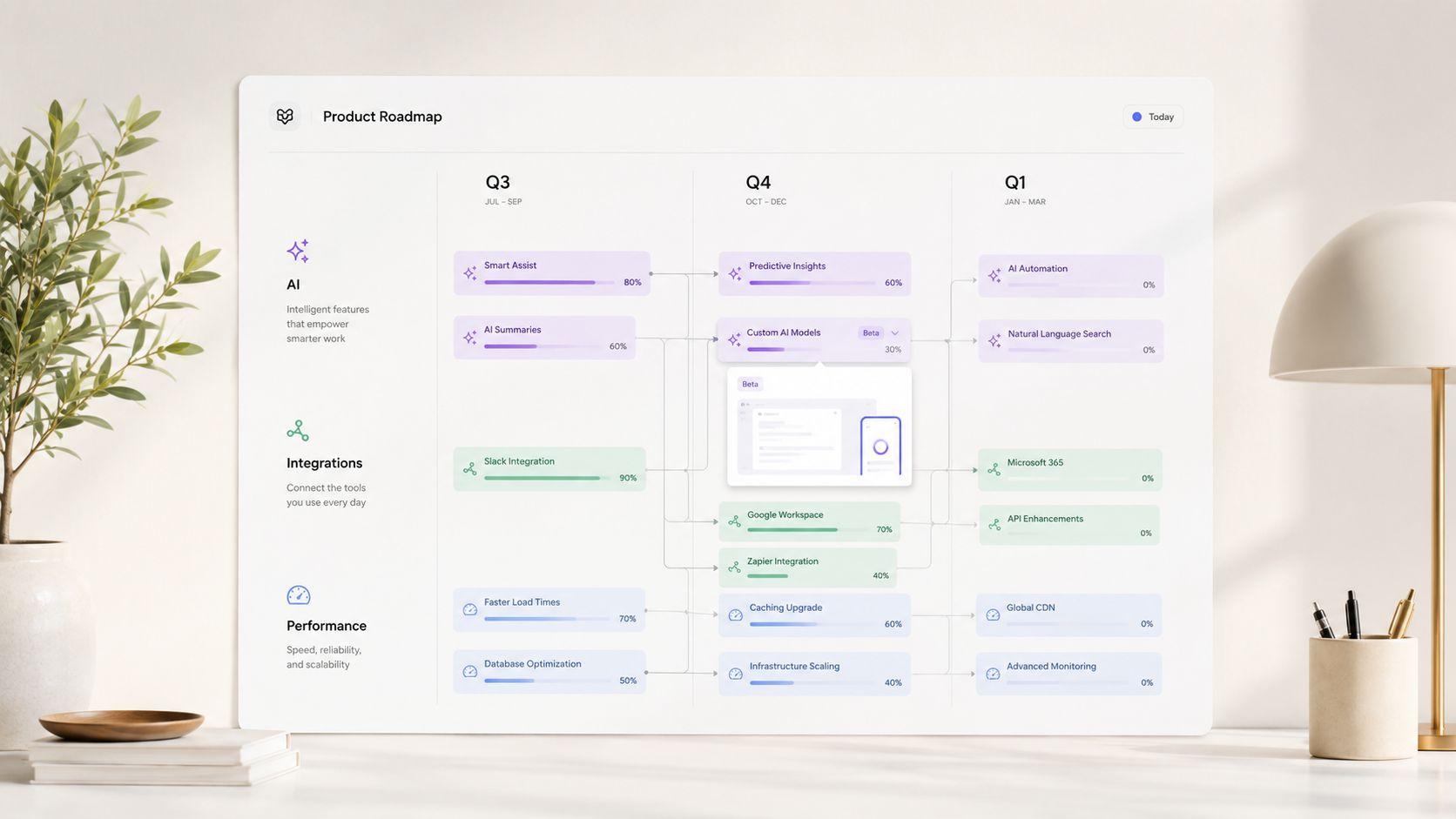Click the gauge icon on Infrastructure Scaling card
This screenshot has height=819, width=1456.
[735, 674]
